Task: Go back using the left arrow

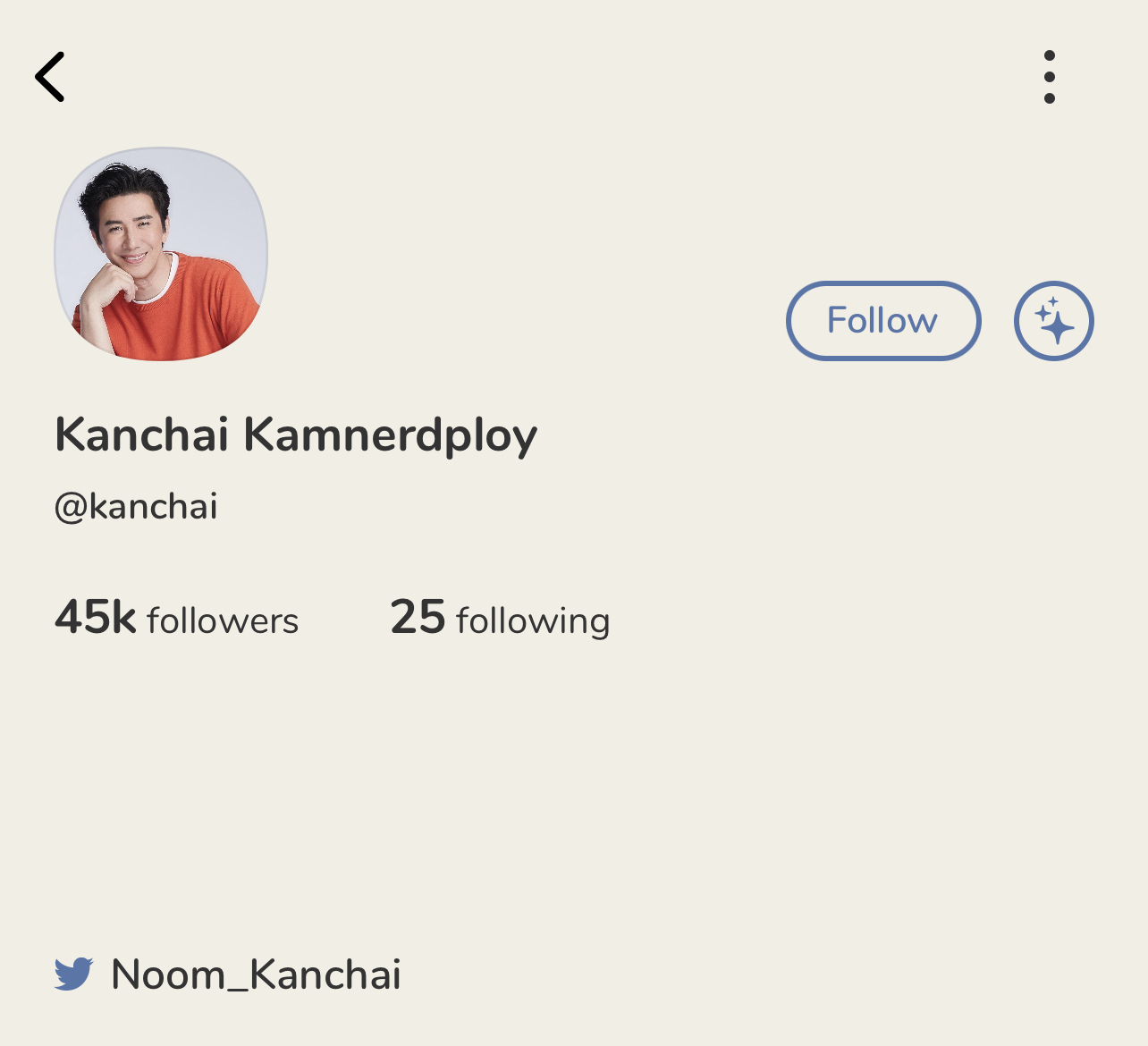Action: tap(50, 77)
